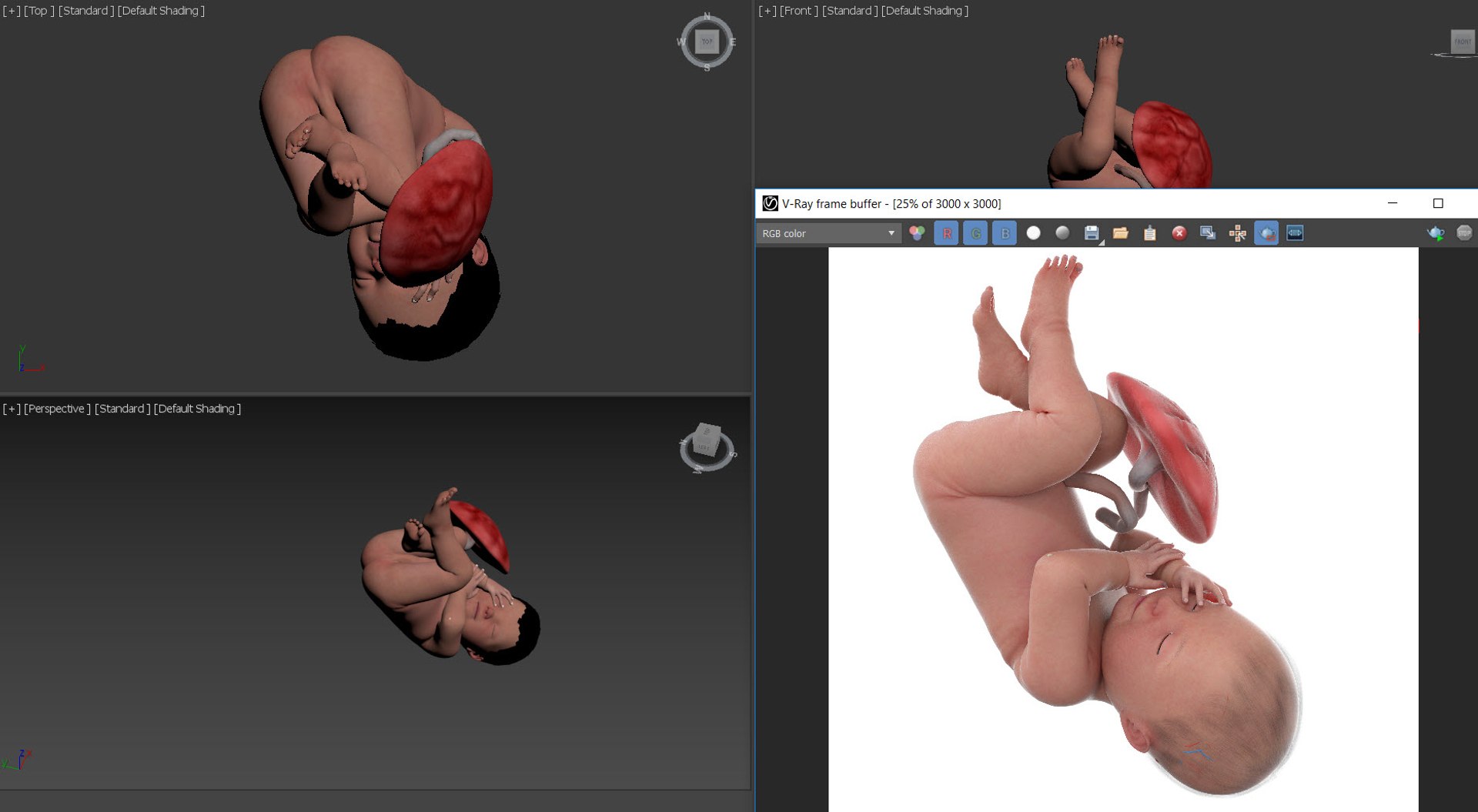
Task: Stop rendering with the STOP button
Action: click(1464, 233)
